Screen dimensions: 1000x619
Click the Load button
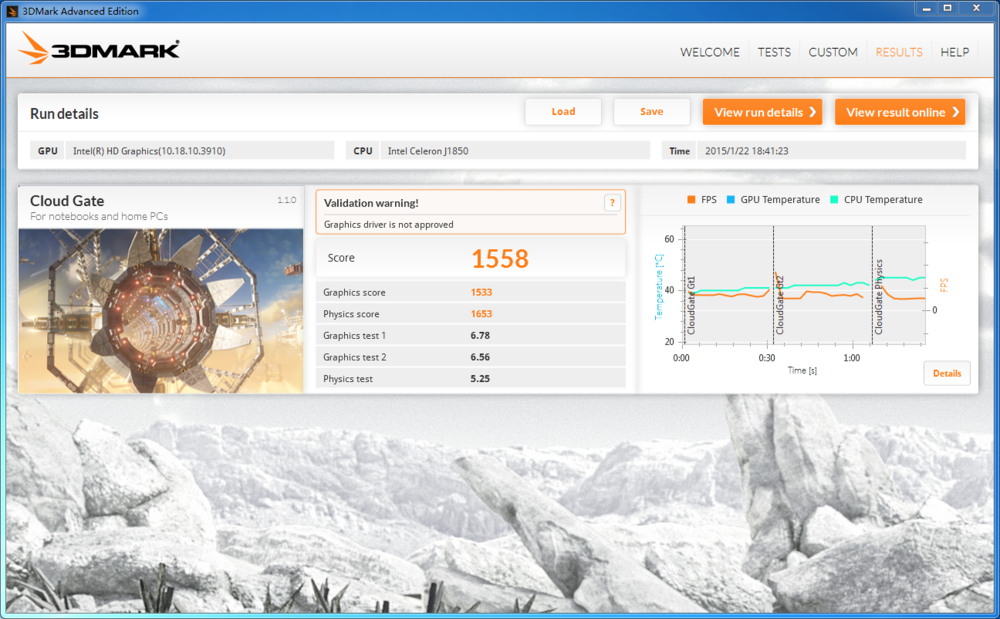pos(563,112)
